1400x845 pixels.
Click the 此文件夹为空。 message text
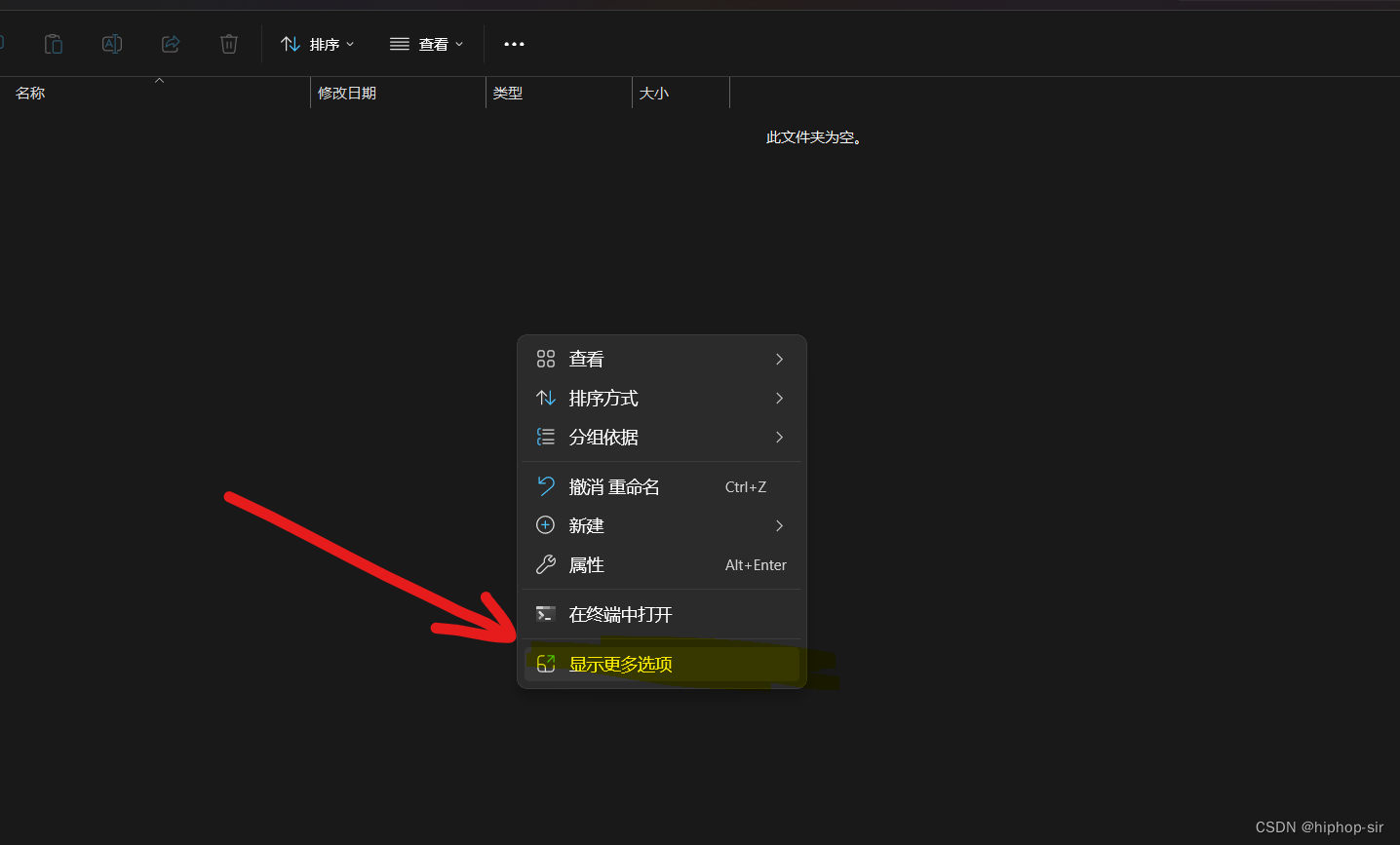[x=814, y=137]
